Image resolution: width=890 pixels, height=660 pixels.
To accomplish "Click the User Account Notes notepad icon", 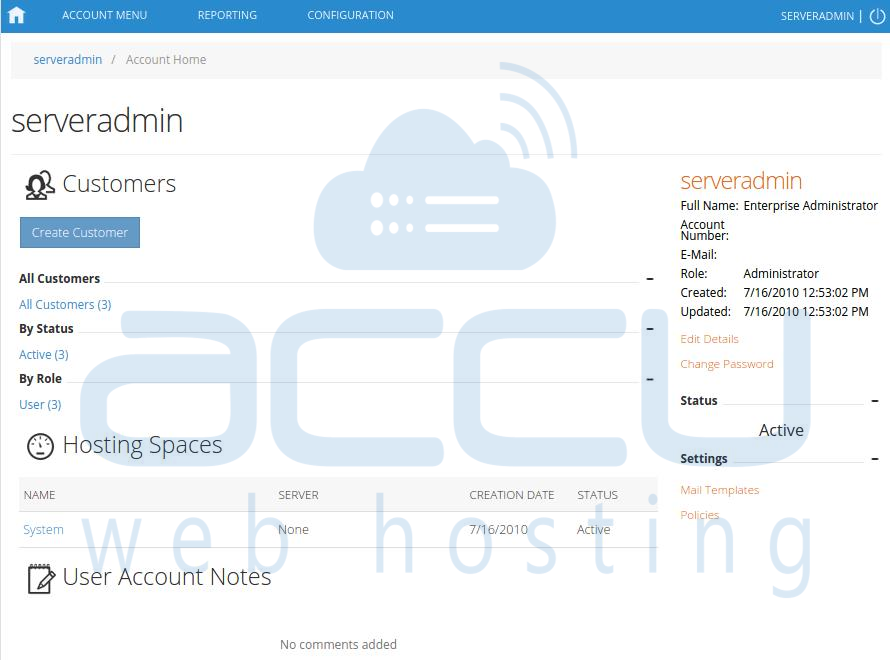I will pyautogui.click(x=41, y=578).
